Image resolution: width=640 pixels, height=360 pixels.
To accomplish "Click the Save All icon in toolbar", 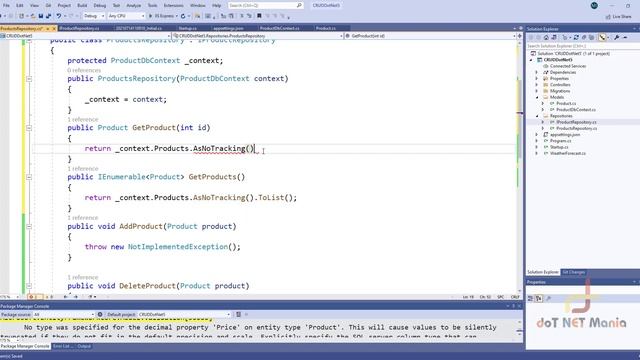I will [48, 16].
